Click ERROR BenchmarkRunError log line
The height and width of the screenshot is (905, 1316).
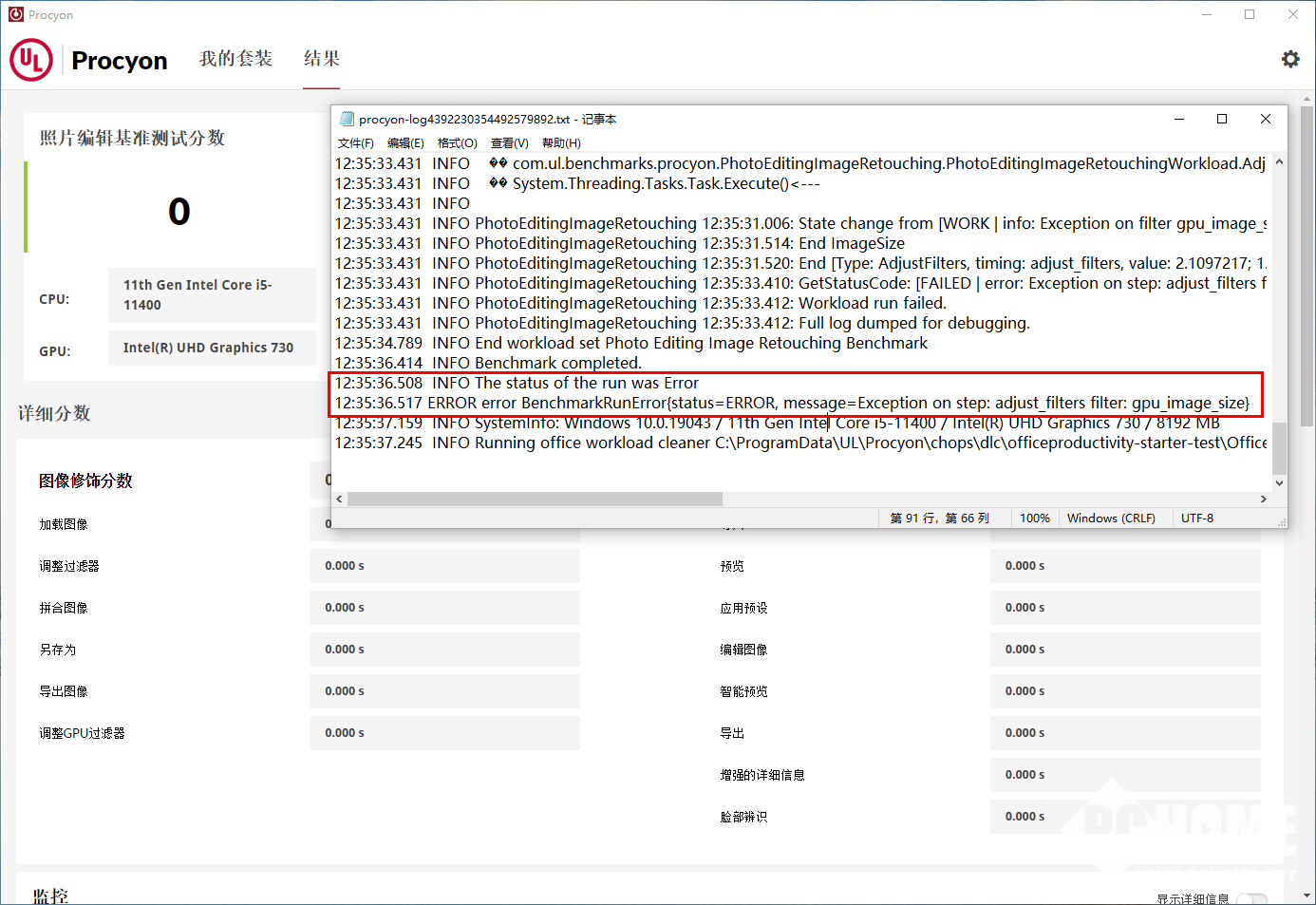(x=792, y=403)
